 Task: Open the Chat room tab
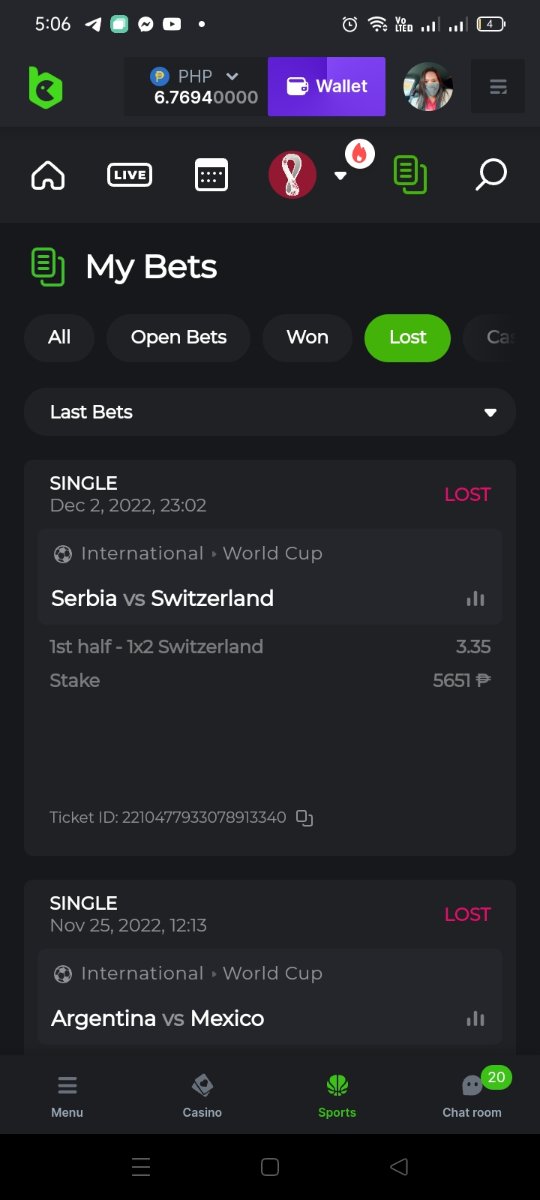tap(472, 1095)
